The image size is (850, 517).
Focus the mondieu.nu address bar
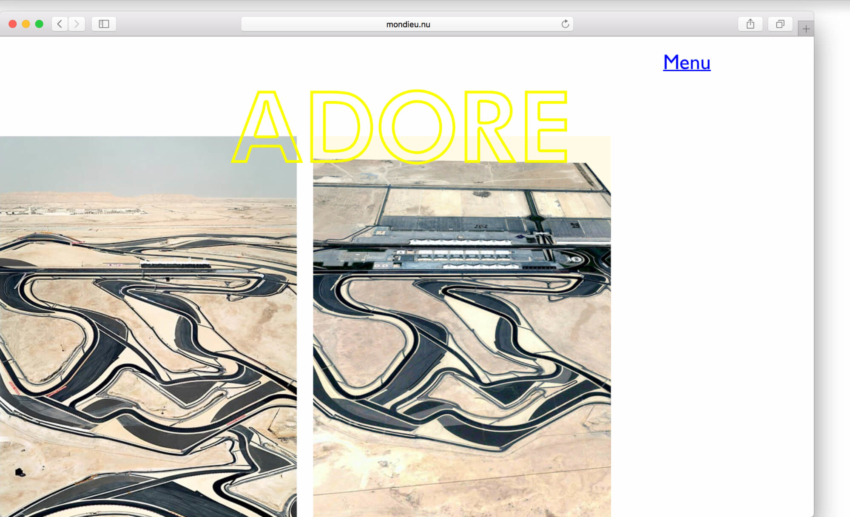[407, 24]
